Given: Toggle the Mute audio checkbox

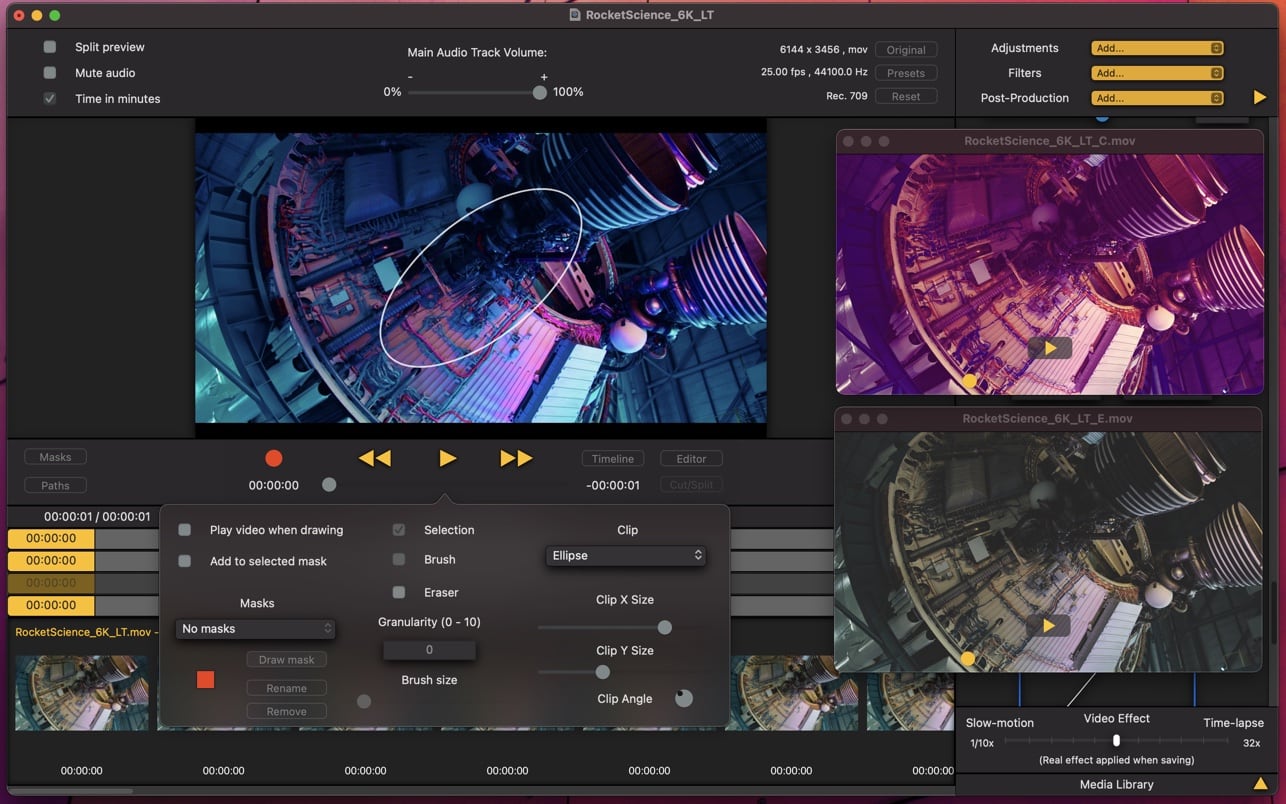Looking at the screenshot, I should click(50, 73).
